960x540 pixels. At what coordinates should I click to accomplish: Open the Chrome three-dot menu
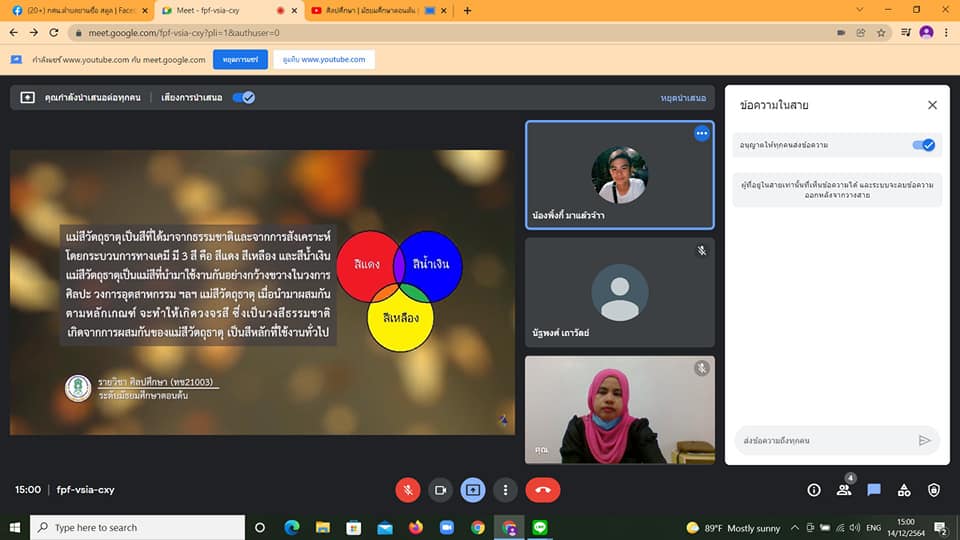click(x=947, y=32)
